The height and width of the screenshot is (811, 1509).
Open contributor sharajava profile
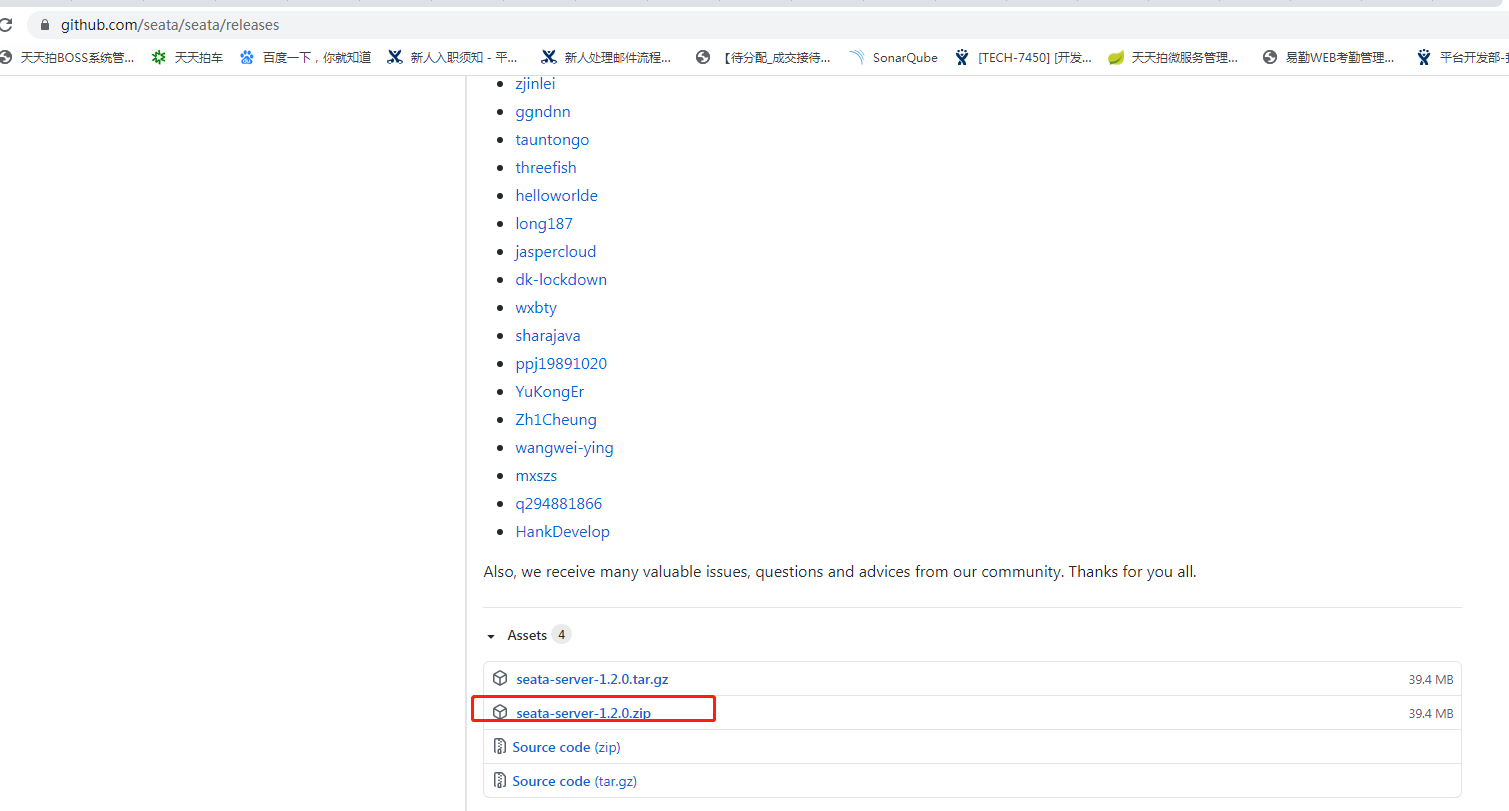point(548,336)
